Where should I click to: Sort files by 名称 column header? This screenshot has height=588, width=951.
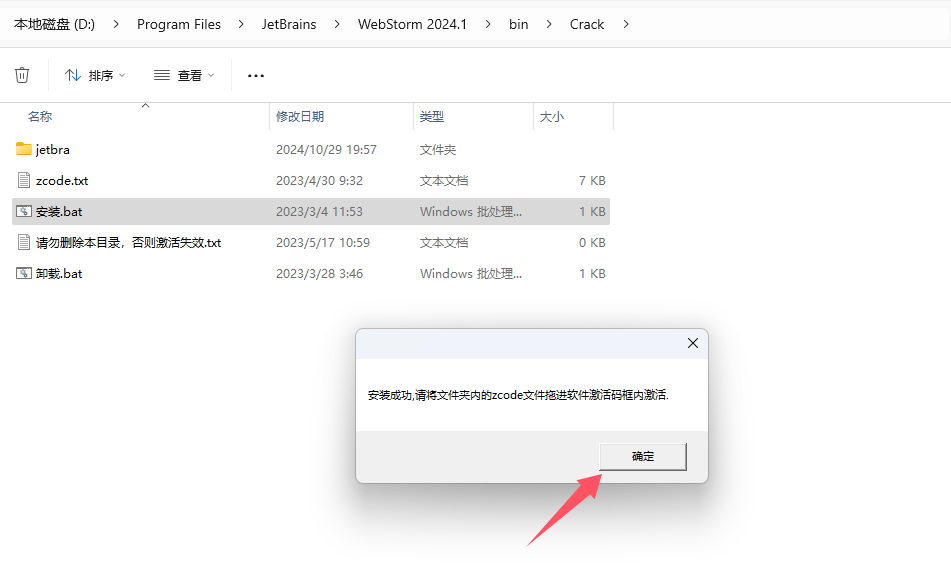coord(40,117)
